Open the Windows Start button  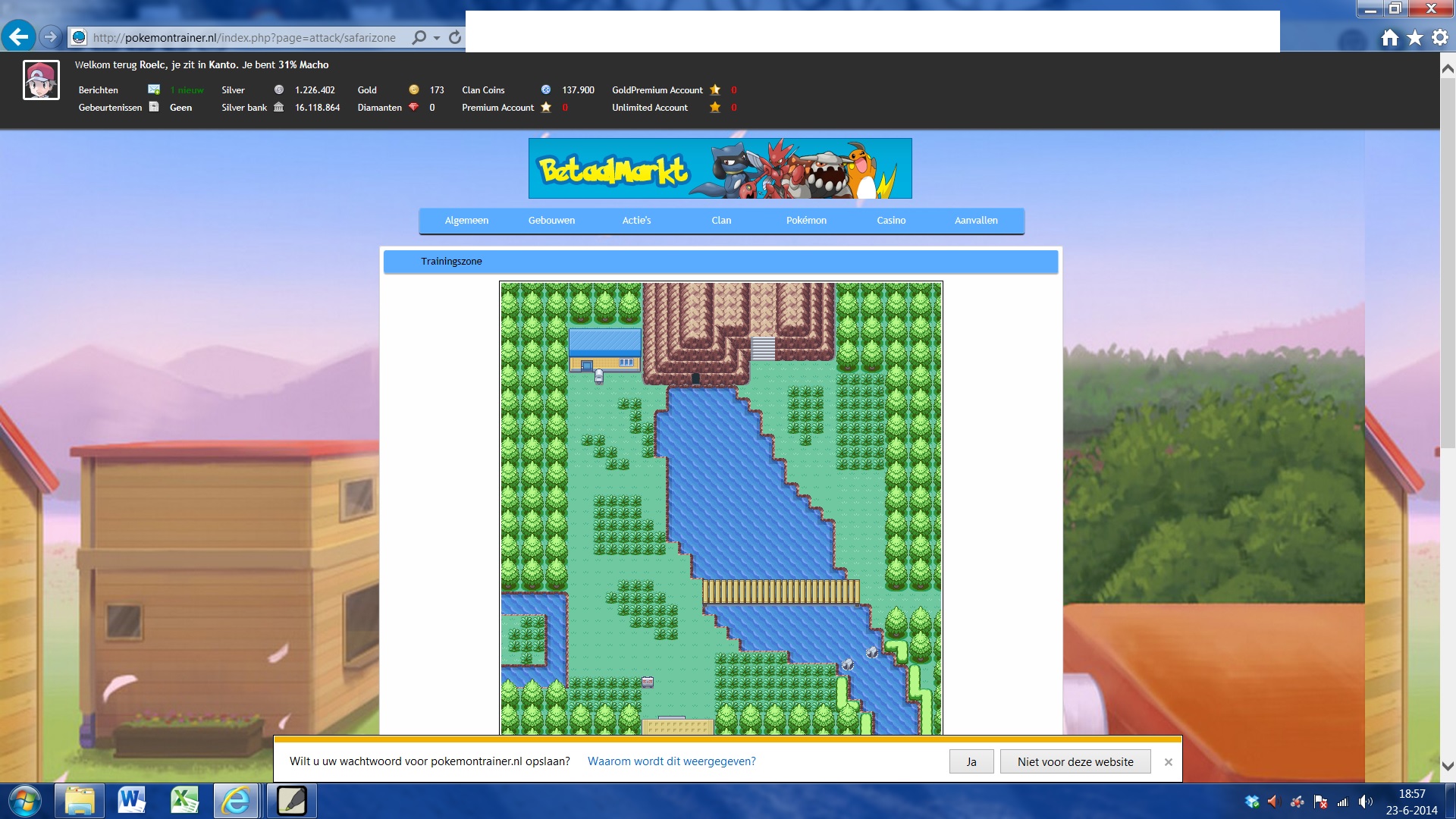tap(25, 802)
